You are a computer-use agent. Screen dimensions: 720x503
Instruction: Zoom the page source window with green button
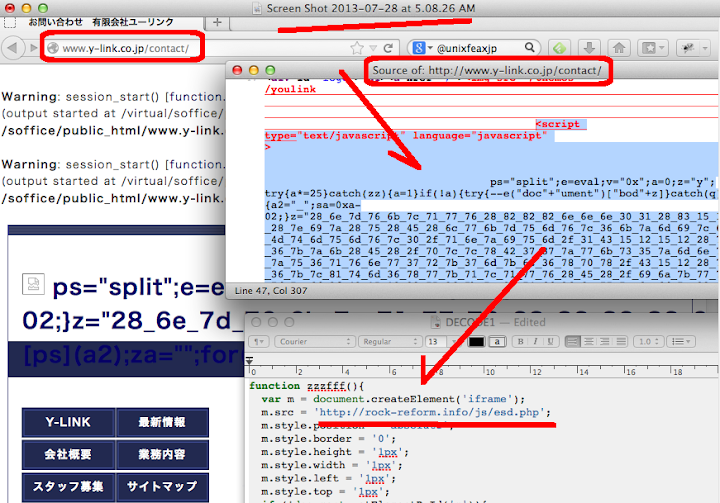tap(270, 70)
